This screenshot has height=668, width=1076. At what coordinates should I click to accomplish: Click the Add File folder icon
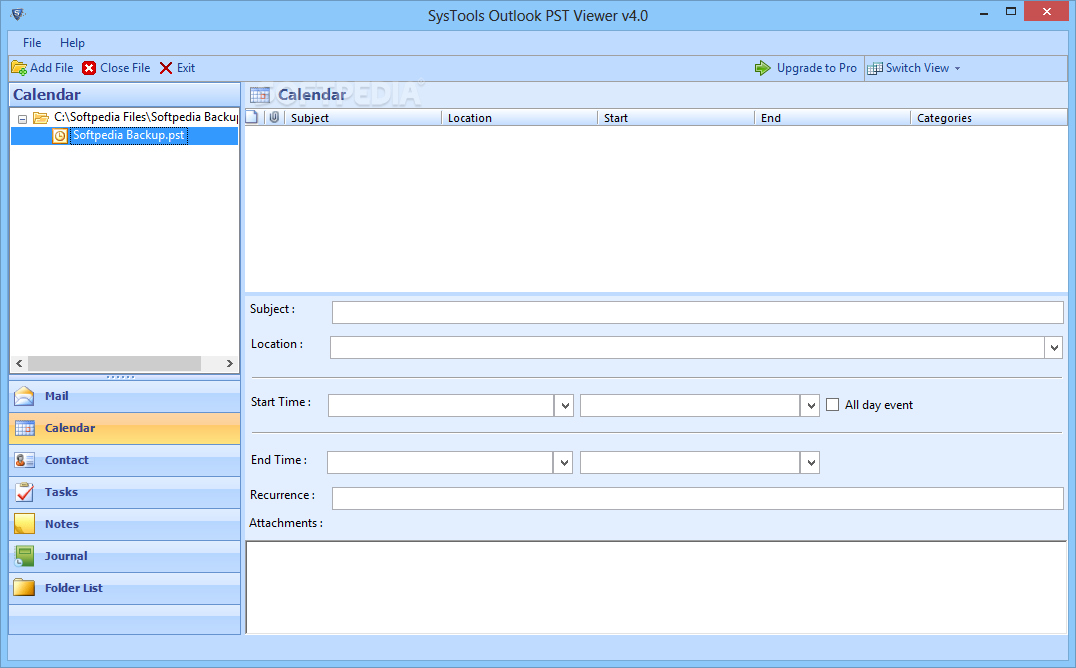(19, 68)
